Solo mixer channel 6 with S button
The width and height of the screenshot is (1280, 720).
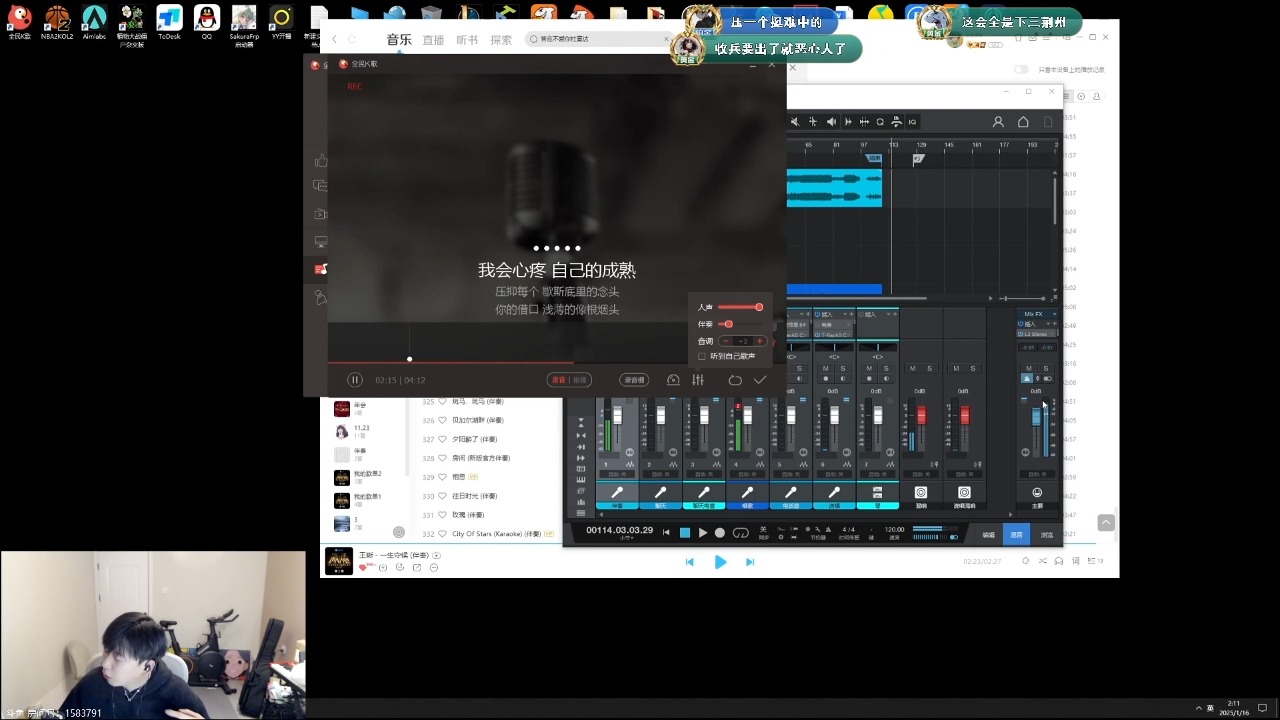842,368
